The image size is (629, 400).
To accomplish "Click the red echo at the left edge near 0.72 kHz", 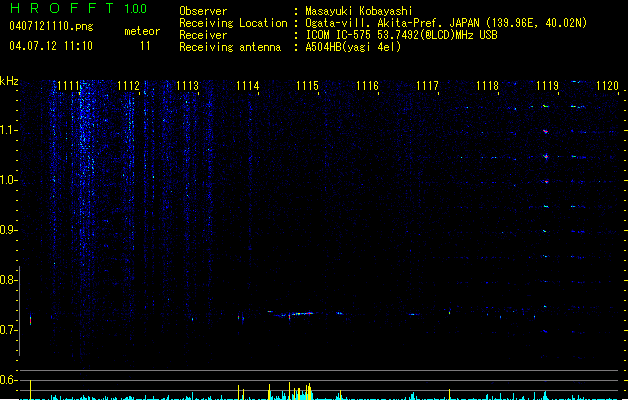I will tap(30, 320).
